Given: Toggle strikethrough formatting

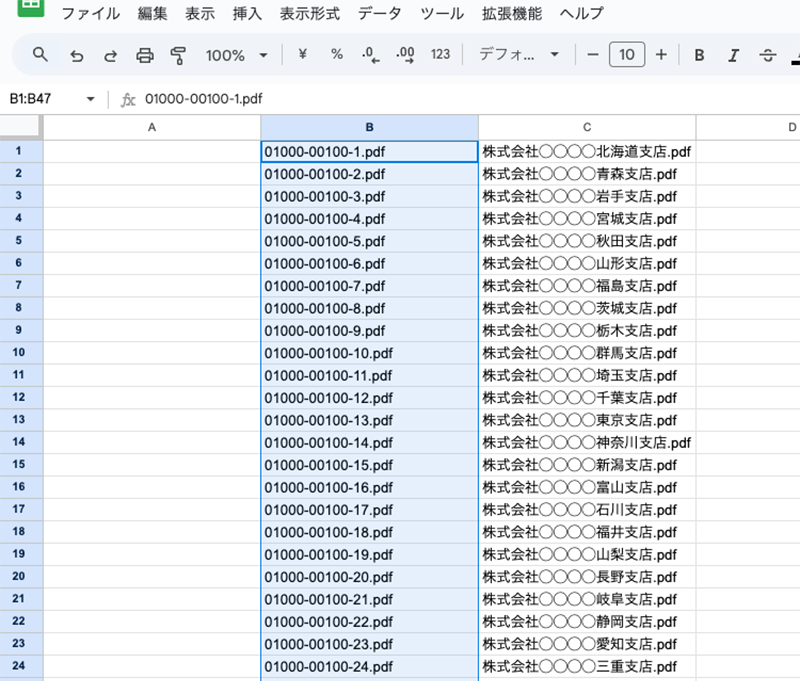Looking at the screenshot, I should tap(768, 55).
